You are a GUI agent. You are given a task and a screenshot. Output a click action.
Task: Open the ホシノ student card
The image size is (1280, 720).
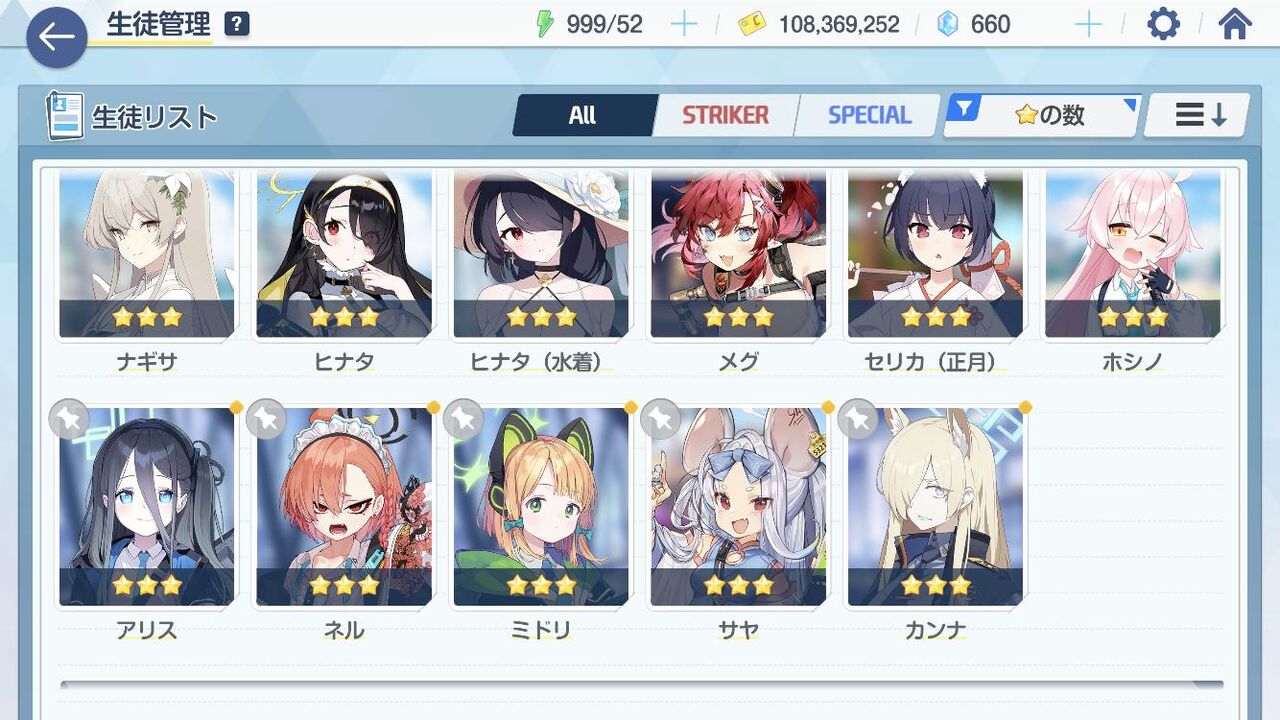pos(1133,270)
